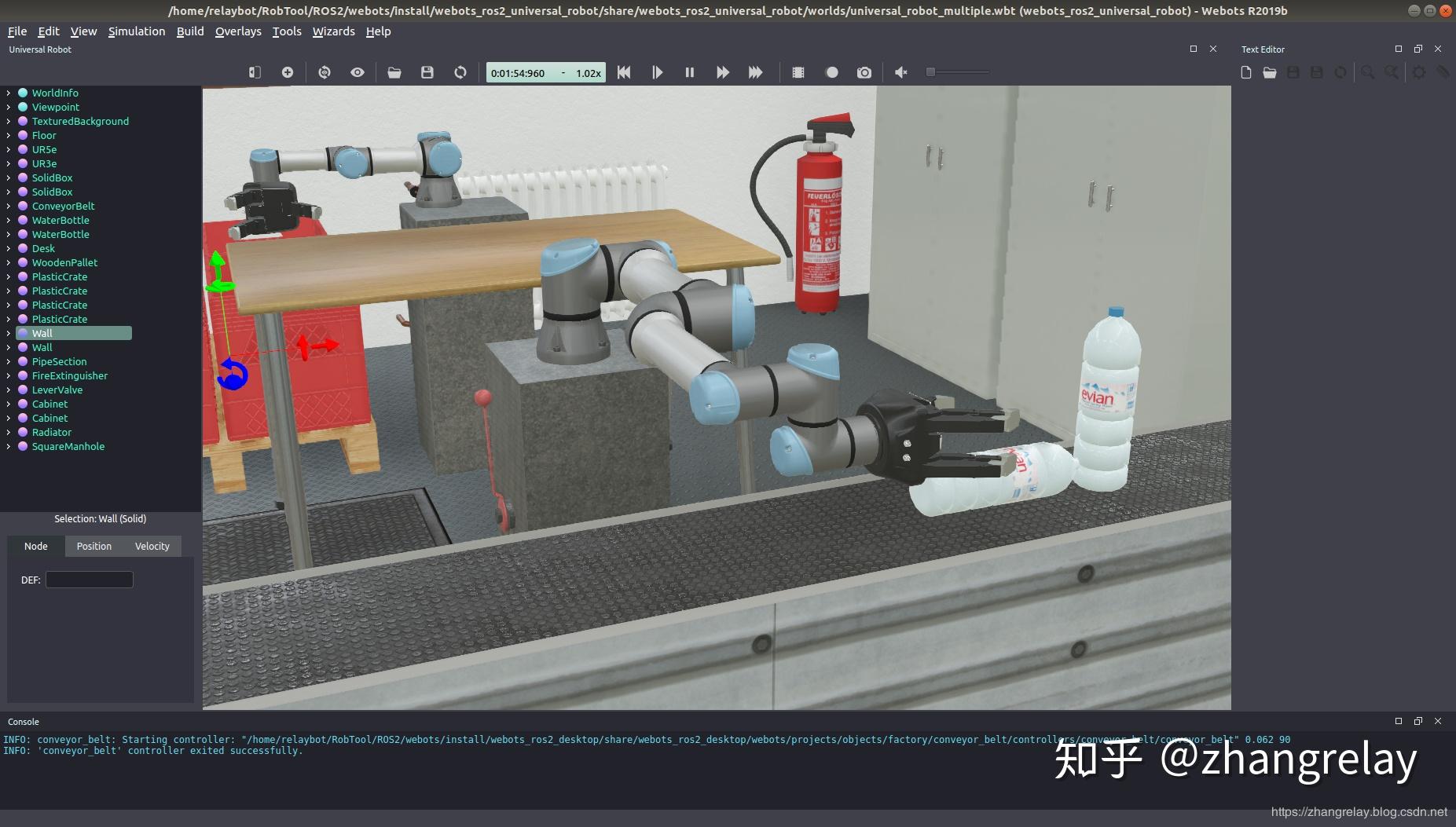This screenshot has width=1456, height=827.
Task: Open a new world file
Action: tap(395, 72)
